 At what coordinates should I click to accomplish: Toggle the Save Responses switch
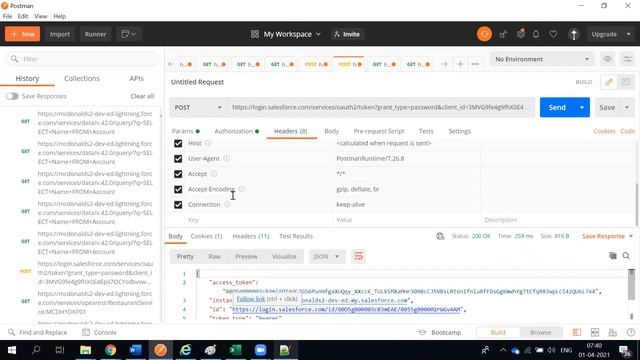pos(12,96)
